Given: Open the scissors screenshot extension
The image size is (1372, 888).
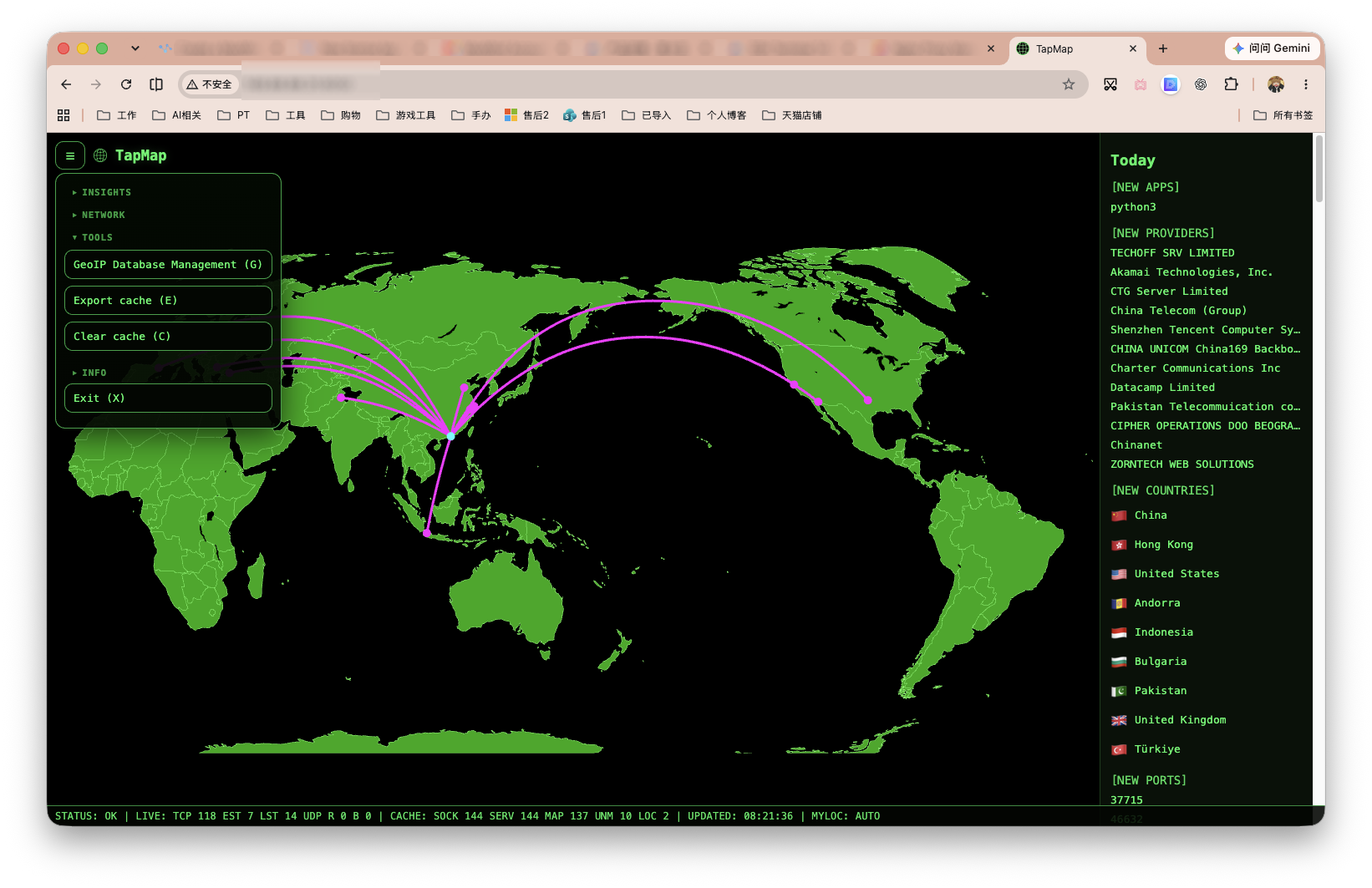Looking at the screenshot, I should [1110, 84].
